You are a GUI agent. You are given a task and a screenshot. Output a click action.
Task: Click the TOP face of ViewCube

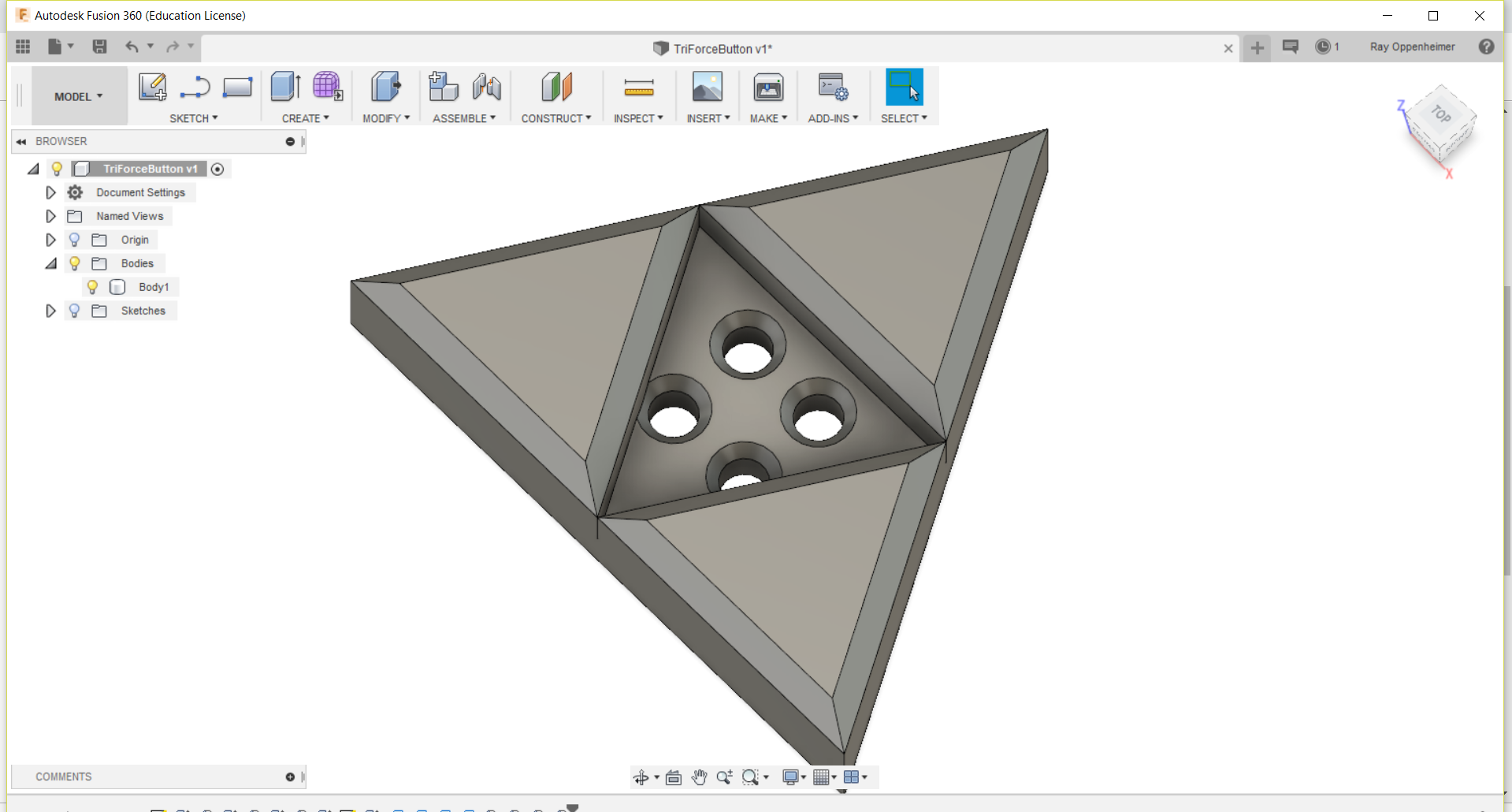click(1441, 114)
